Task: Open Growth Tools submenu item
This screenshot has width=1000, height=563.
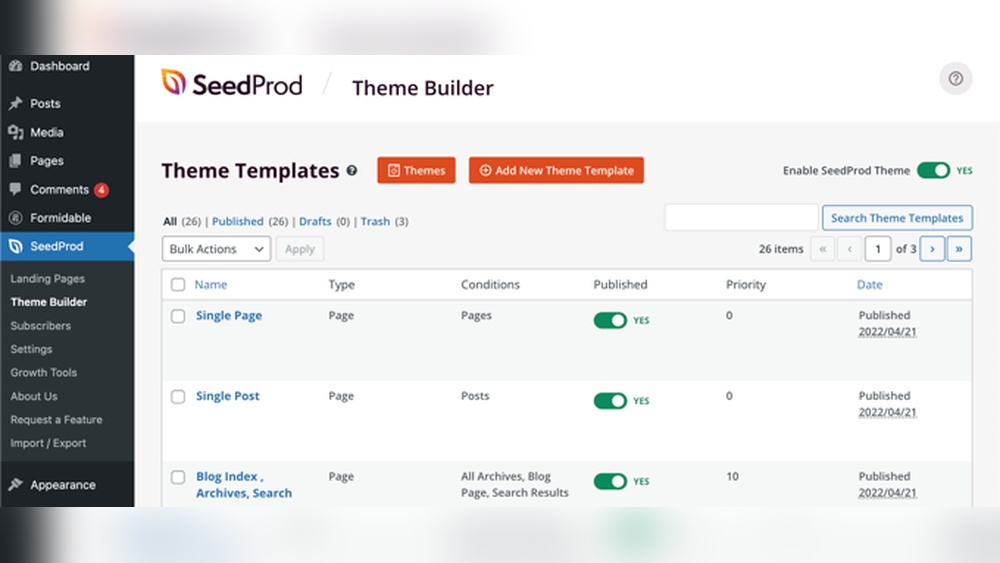Action: click(x=43, y=372)
